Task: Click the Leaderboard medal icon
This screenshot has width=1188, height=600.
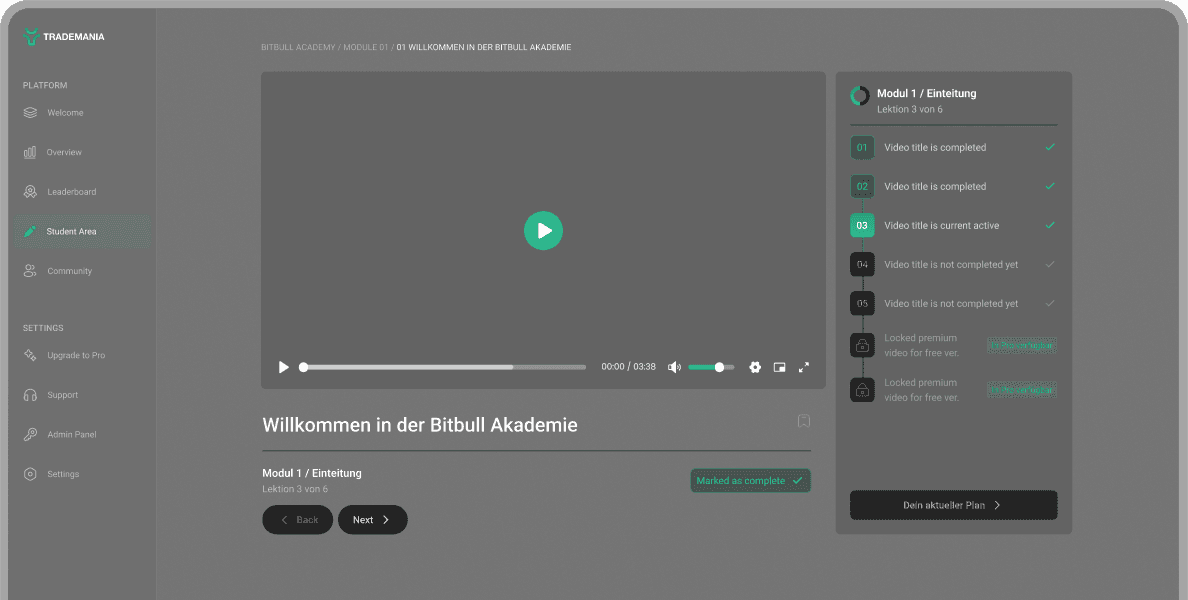Action: [x=30, y=192]
